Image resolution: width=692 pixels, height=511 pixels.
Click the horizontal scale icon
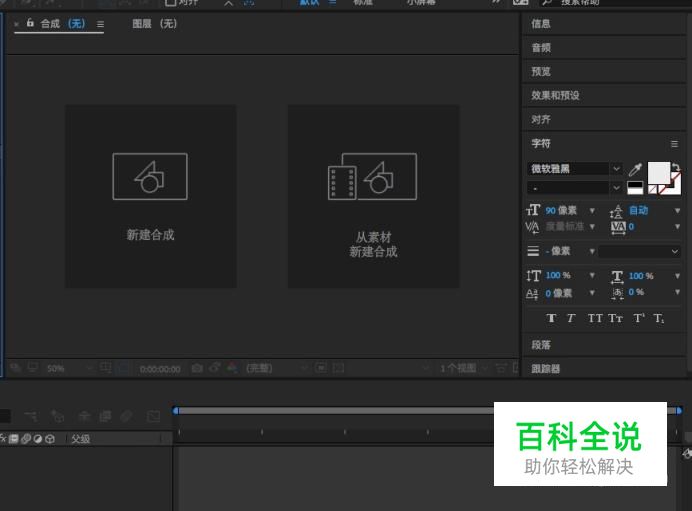click(x=617, y=277)
